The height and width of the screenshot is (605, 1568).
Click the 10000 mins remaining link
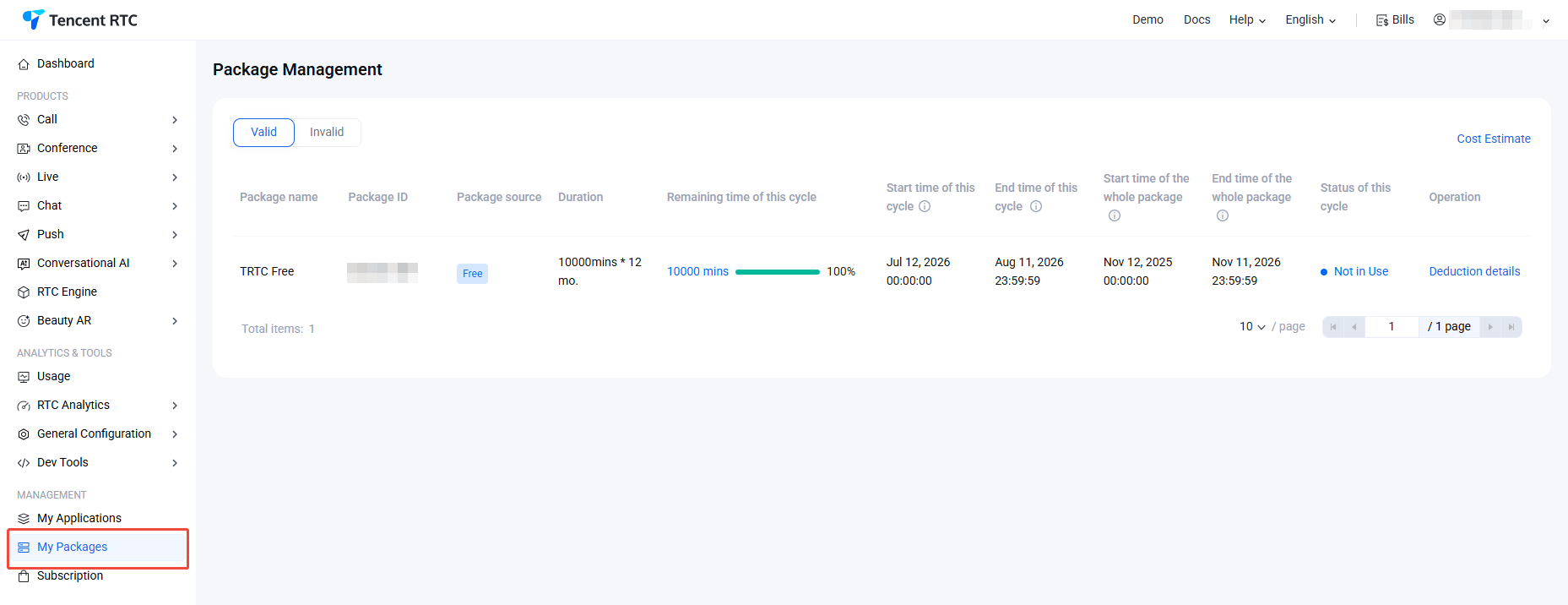(697, 271)
